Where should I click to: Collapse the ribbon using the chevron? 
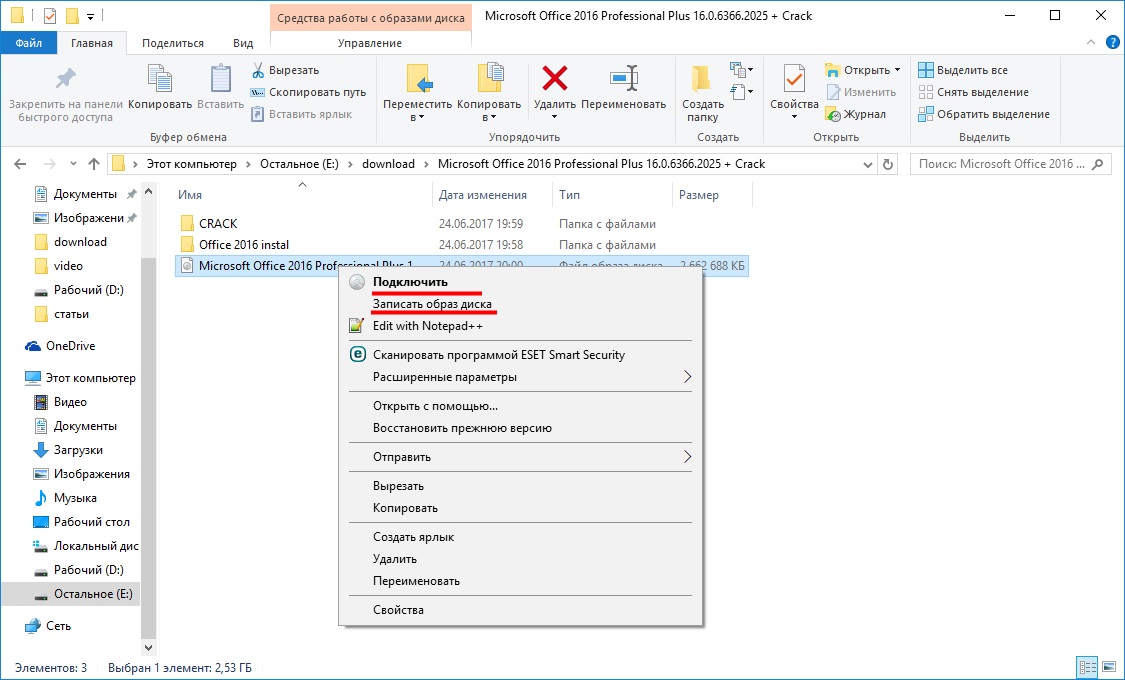[1088, 43]
